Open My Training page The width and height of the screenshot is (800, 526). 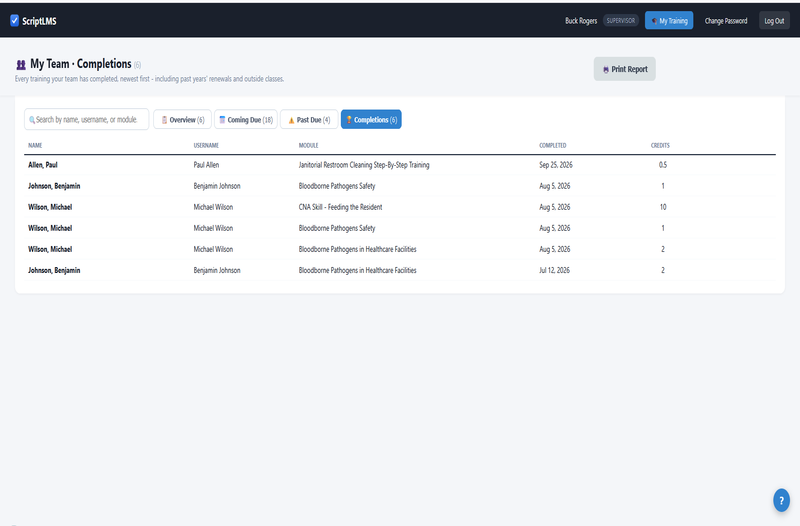tap(669, 20)
